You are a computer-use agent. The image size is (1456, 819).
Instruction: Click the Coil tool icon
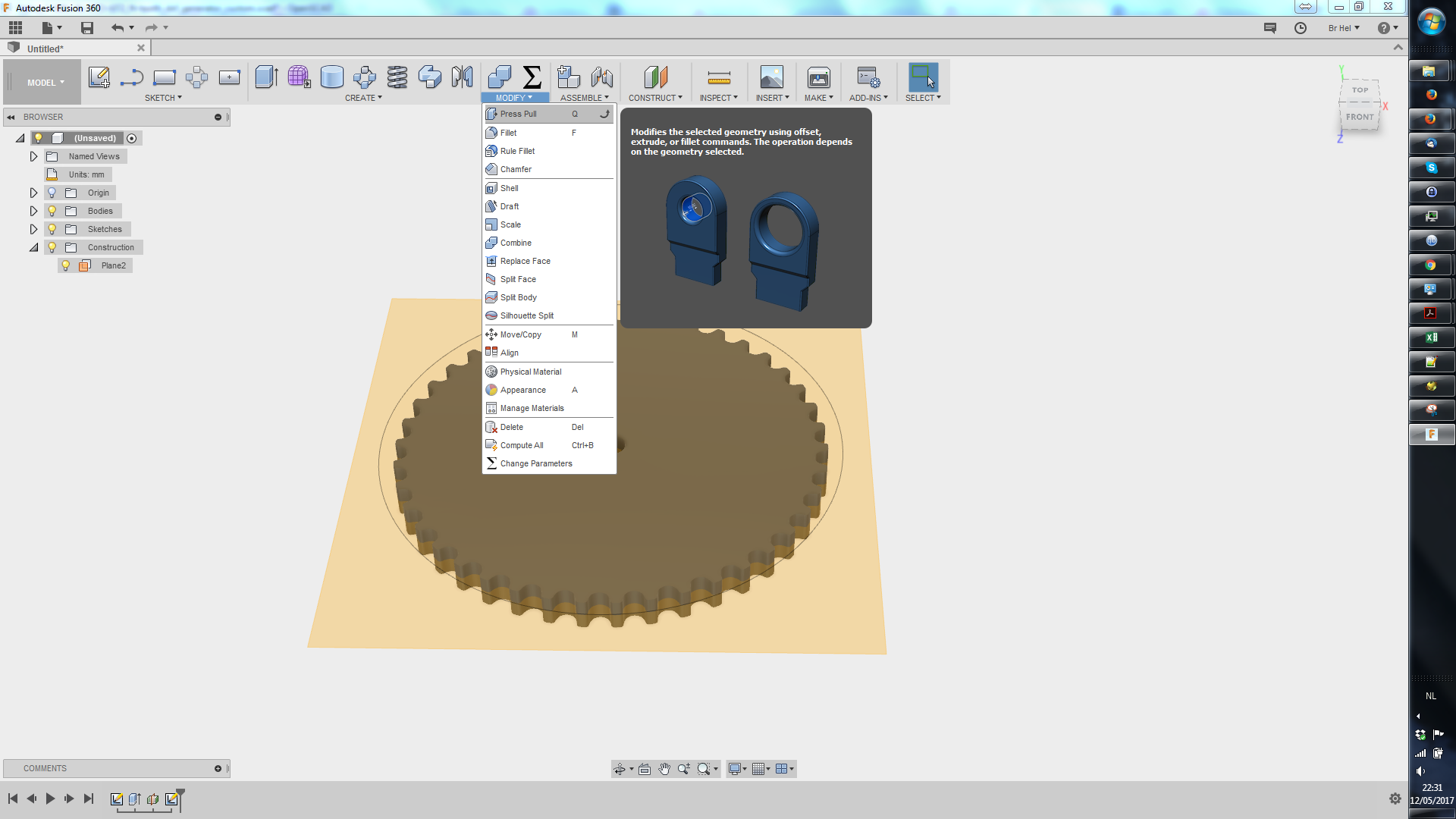(397, 77)
